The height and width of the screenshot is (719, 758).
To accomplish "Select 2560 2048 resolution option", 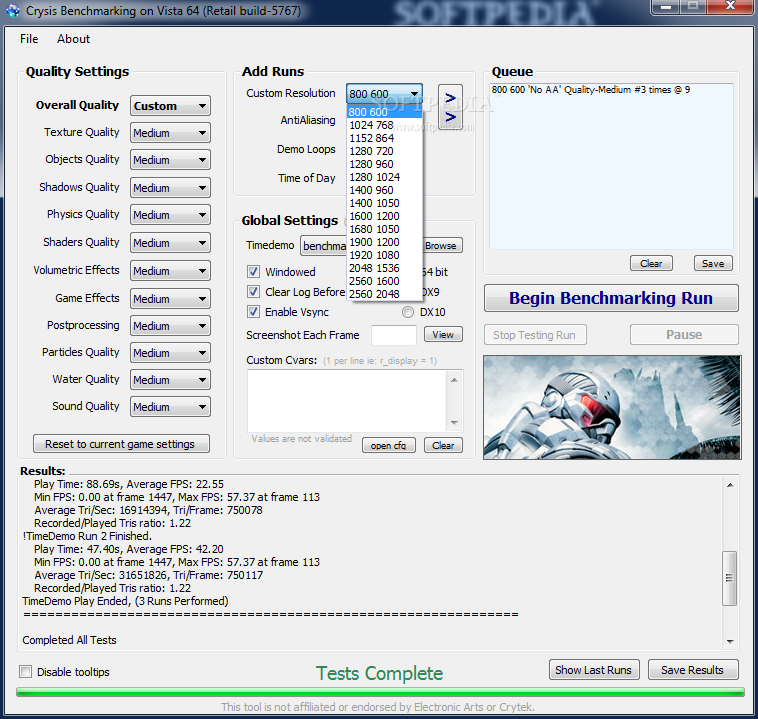I will [384, 294].
